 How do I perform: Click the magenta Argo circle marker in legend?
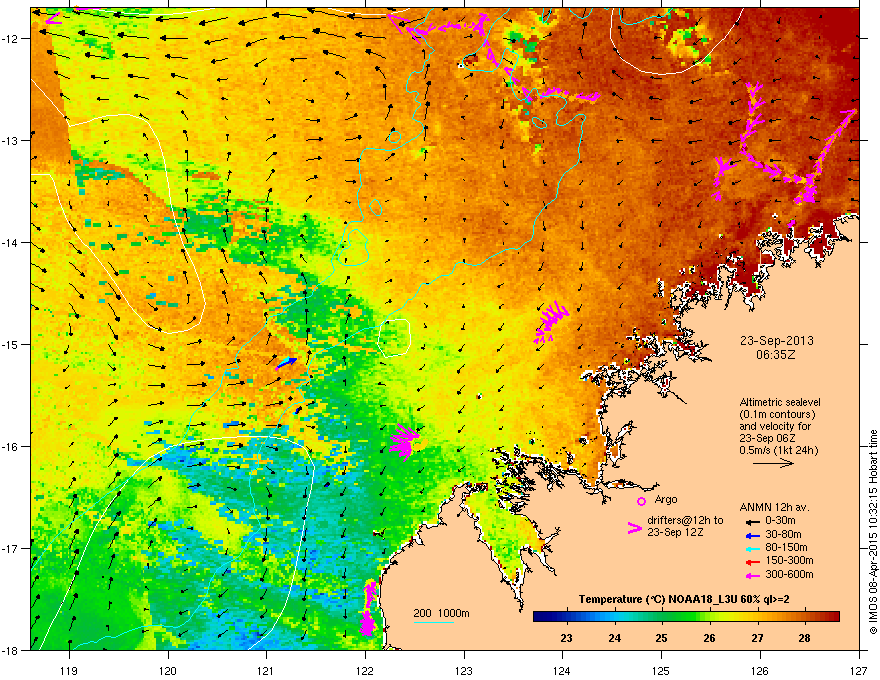pos(641,501)
